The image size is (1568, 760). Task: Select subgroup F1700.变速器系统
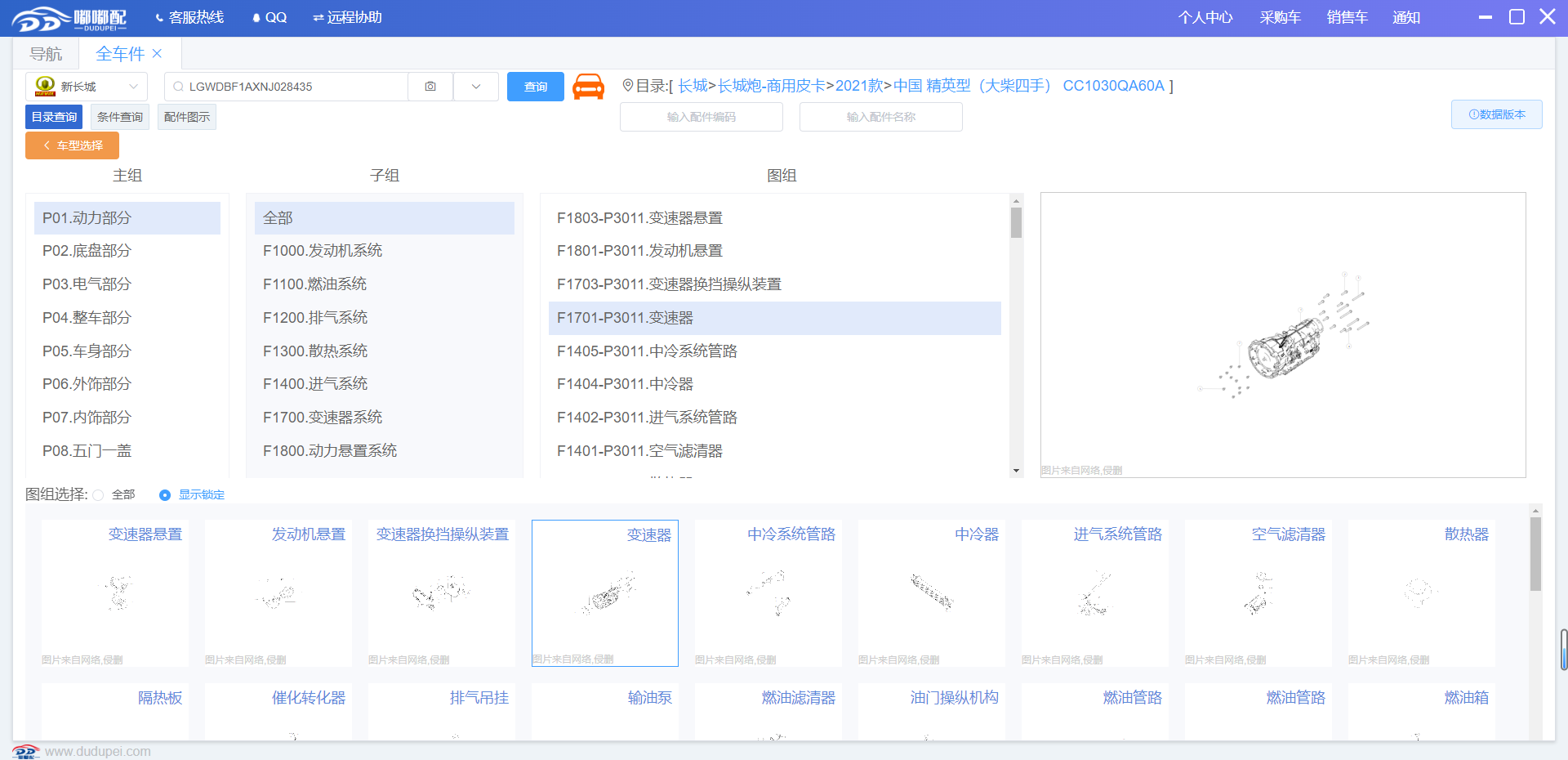(385, 418)
